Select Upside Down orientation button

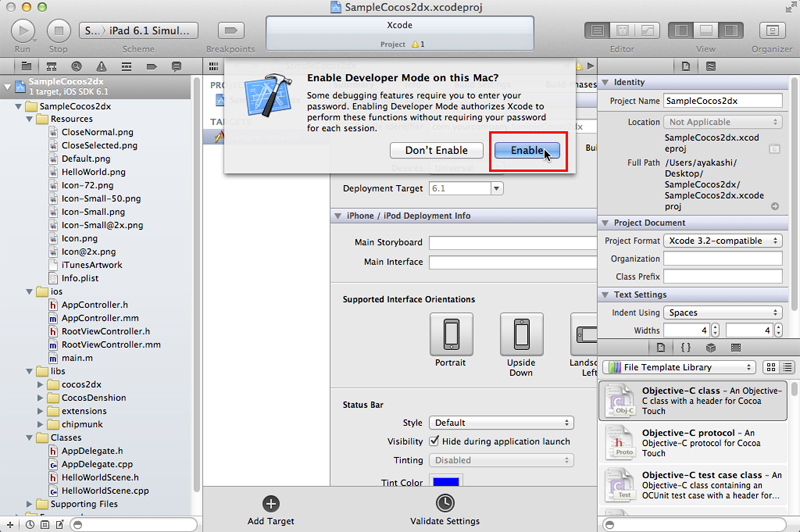521,334
